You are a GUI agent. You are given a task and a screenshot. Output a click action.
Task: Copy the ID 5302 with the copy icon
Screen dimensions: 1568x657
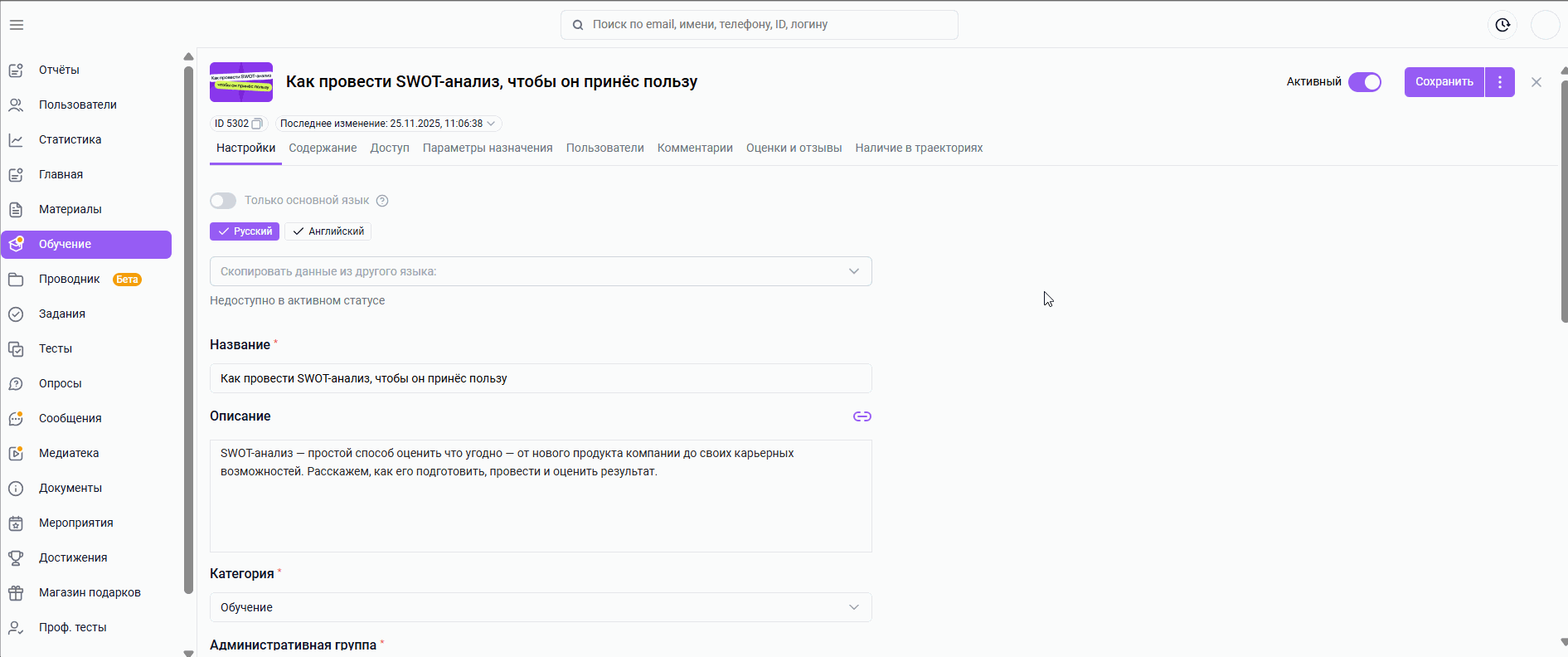pyautogui.click(x=257, y=124)
